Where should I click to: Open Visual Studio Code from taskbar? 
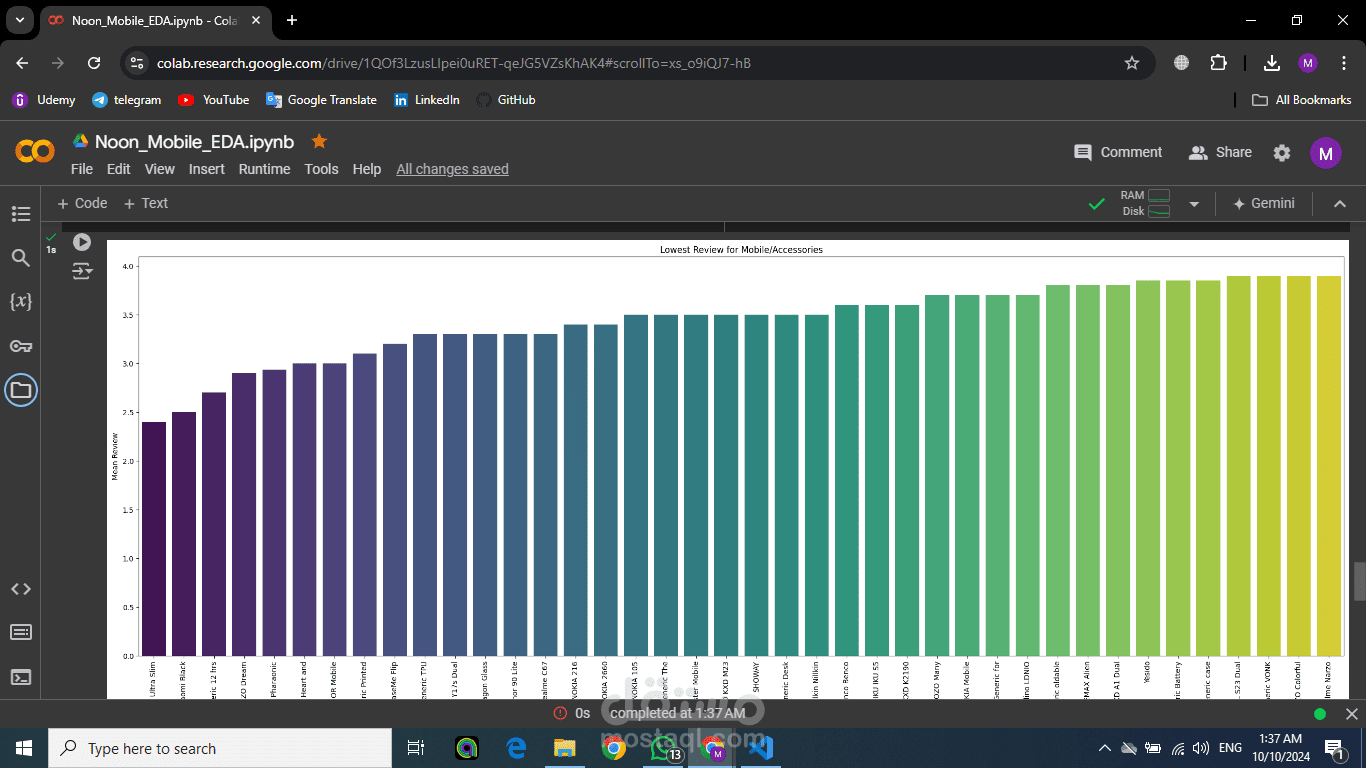(x=761, y=747)
